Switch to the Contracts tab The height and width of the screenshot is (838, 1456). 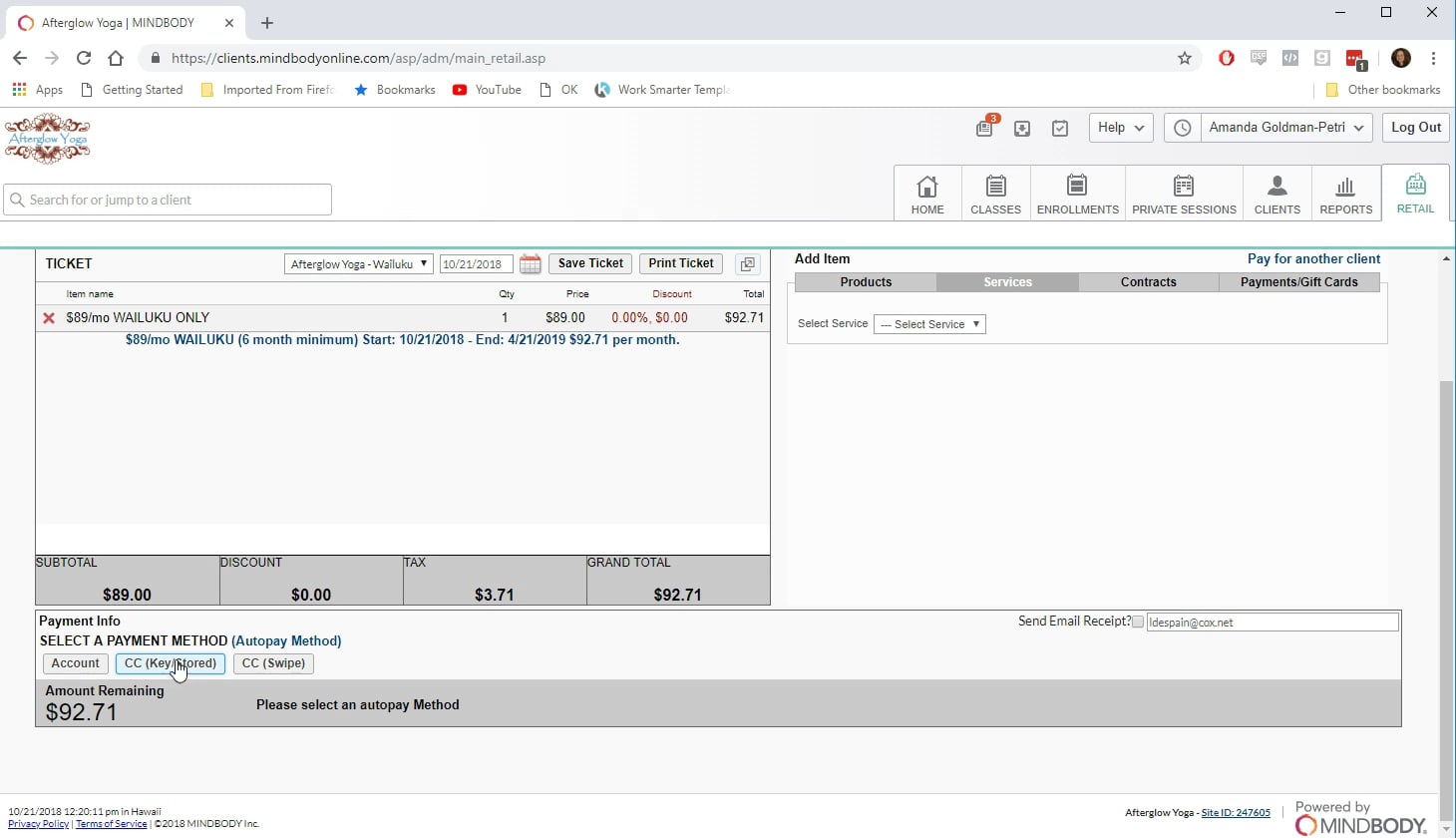point(1149,282)
